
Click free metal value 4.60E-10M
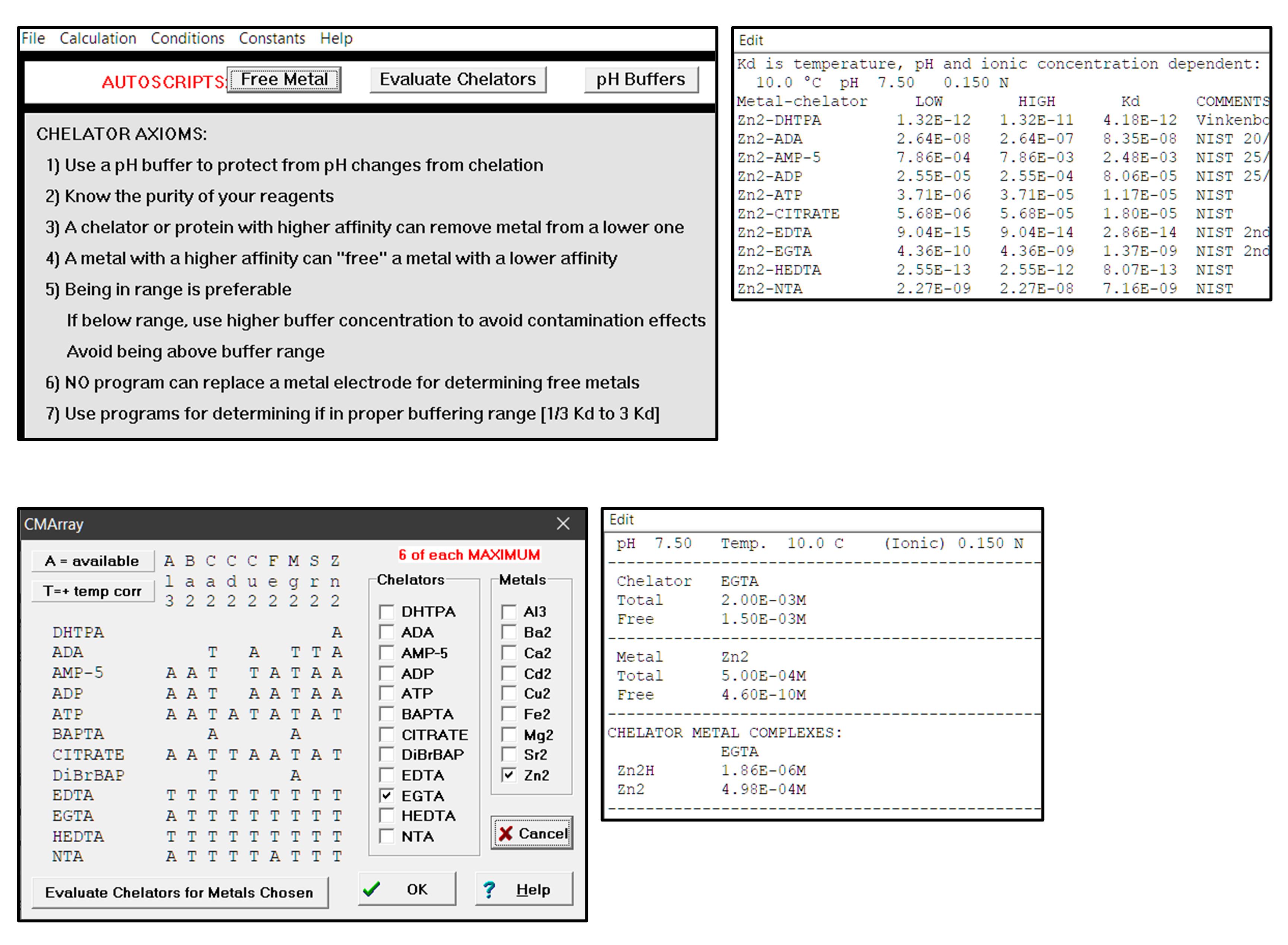point(763,695)
